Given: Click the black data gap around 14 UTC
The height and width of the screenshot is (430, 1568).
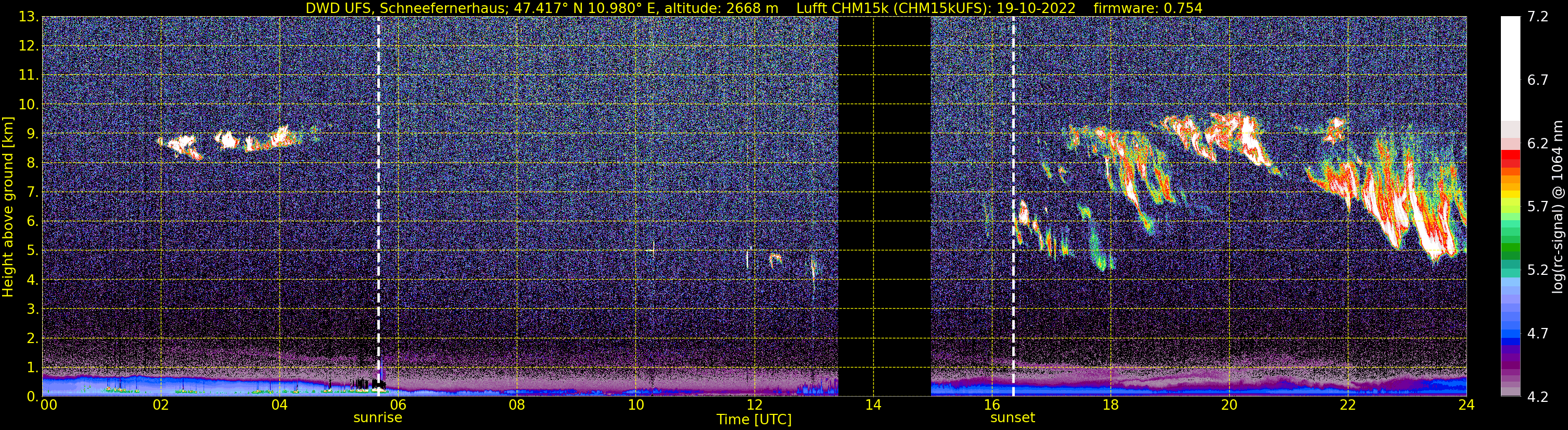Looking at the screenshot, I should (884, 206).
